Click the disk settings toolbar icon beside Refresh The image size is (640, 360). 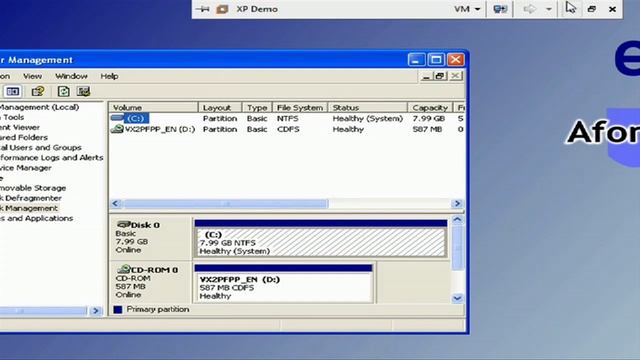84,91
